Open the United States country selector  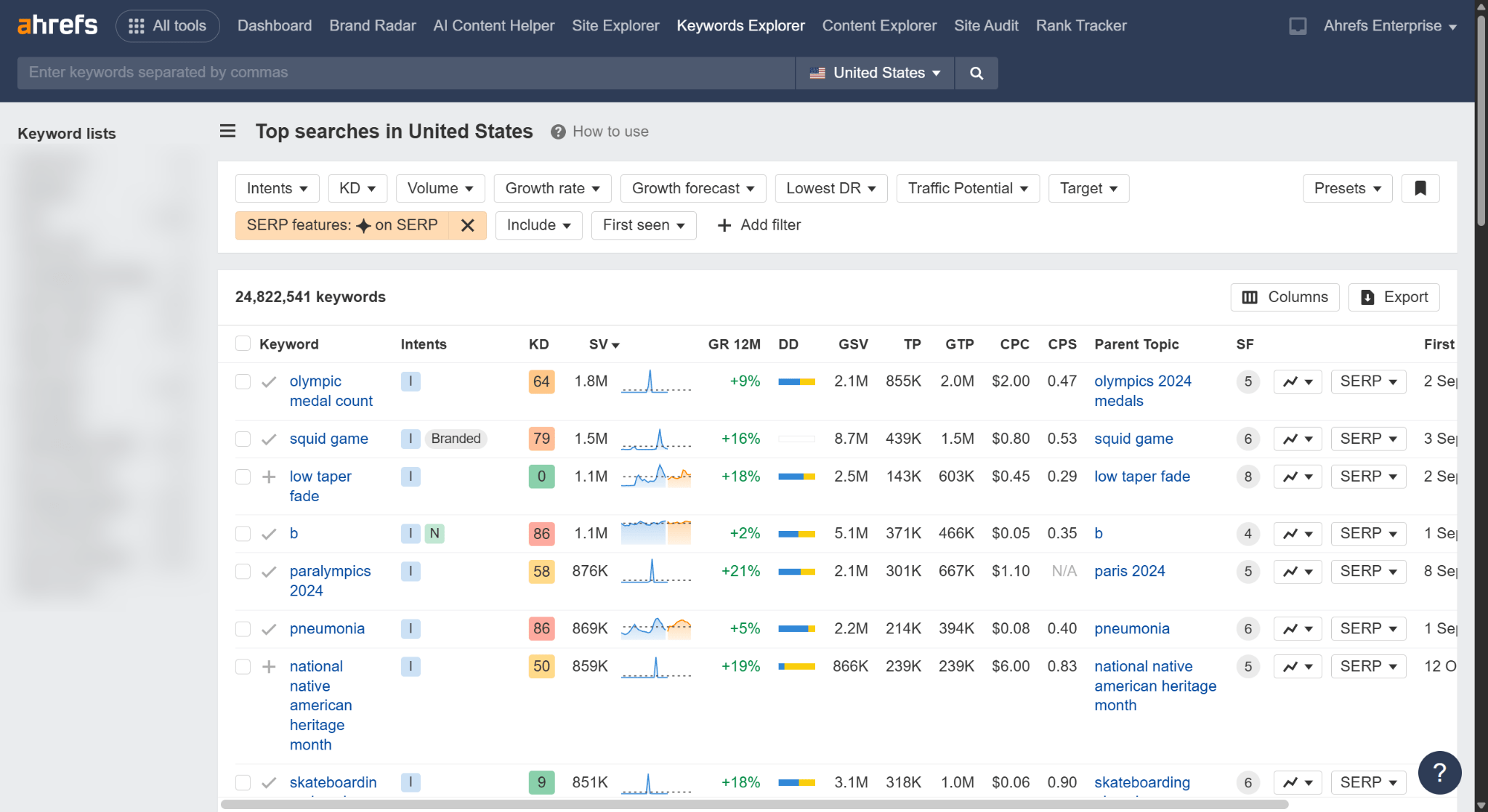pos(874,73)
